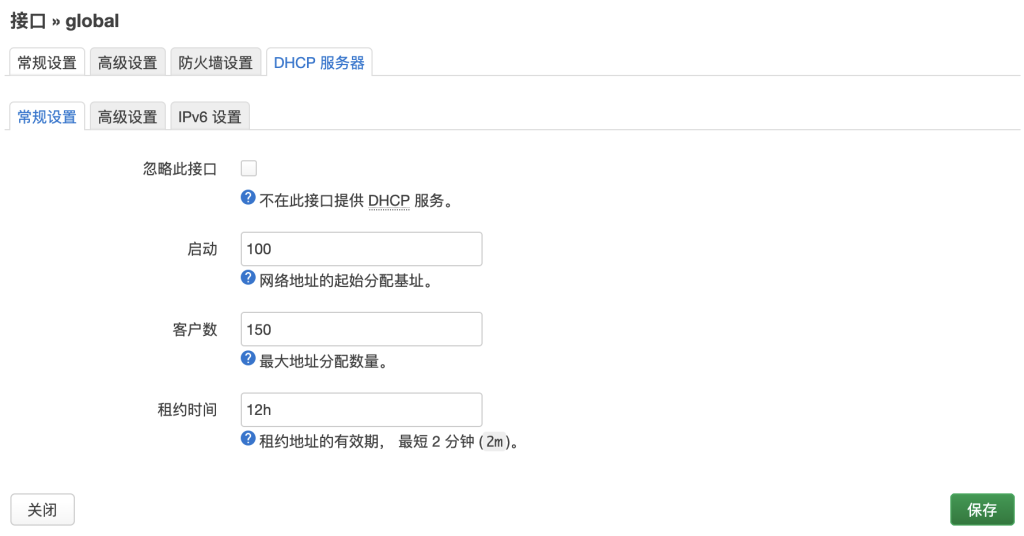This screenshot has width=1024, height=536.
Task: Switch to the interface-level 高级设置 tab
Action: 127,63
